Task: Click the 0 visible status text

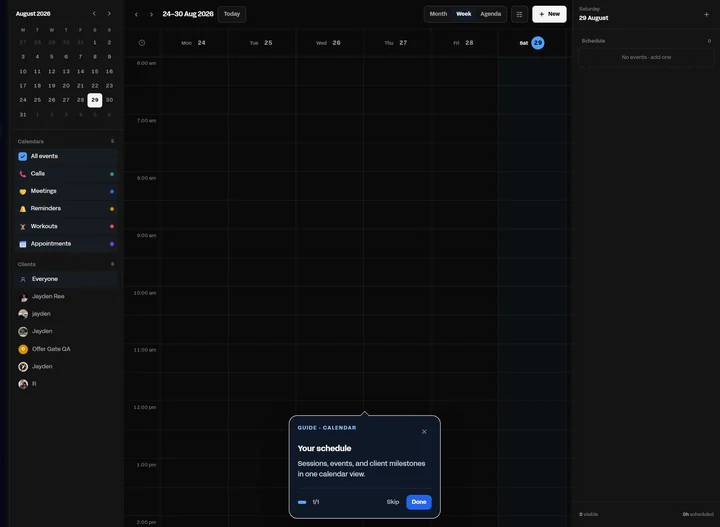Action: coord(588,515)
